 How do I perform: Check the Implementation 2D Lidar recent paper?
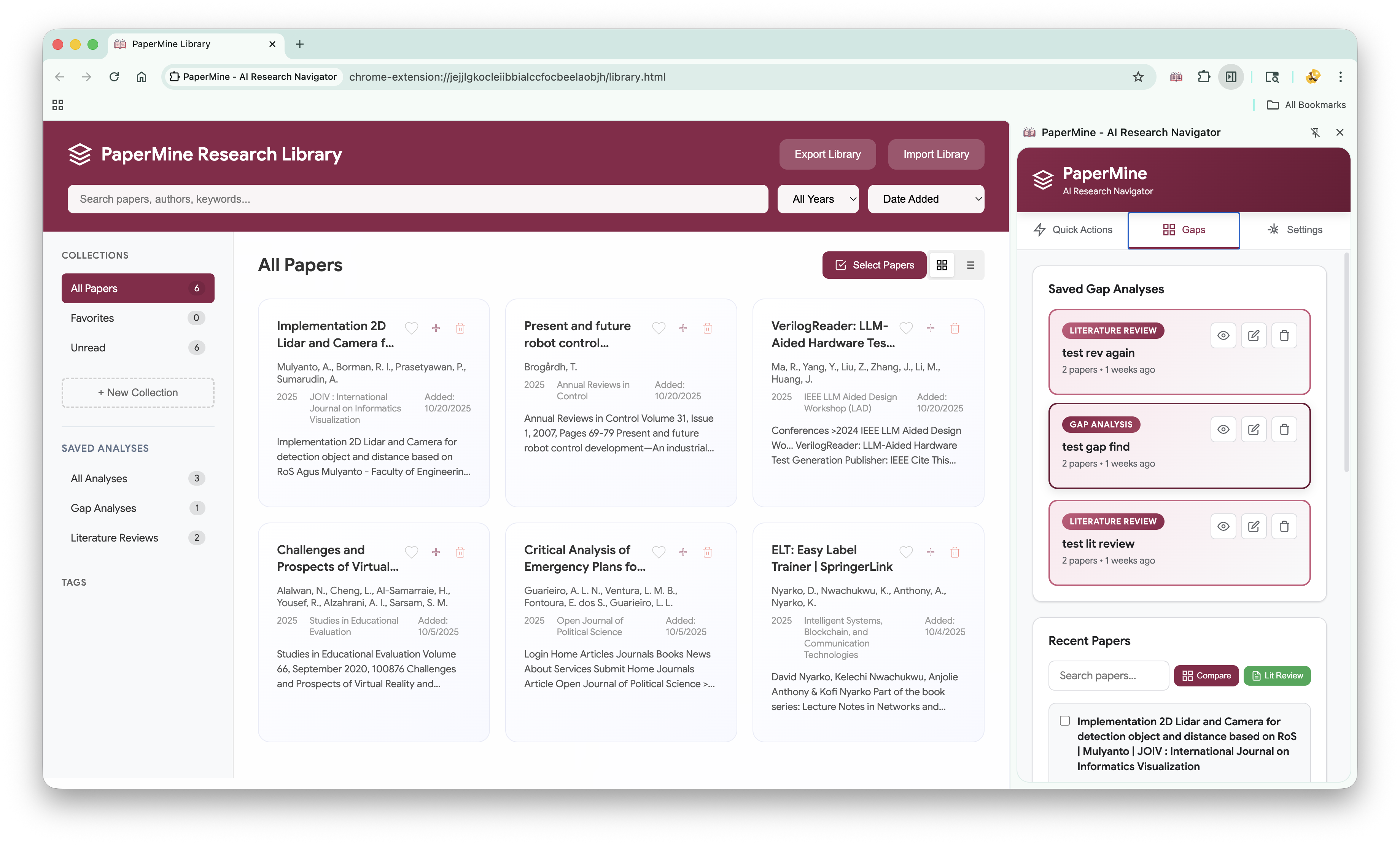1065,721
